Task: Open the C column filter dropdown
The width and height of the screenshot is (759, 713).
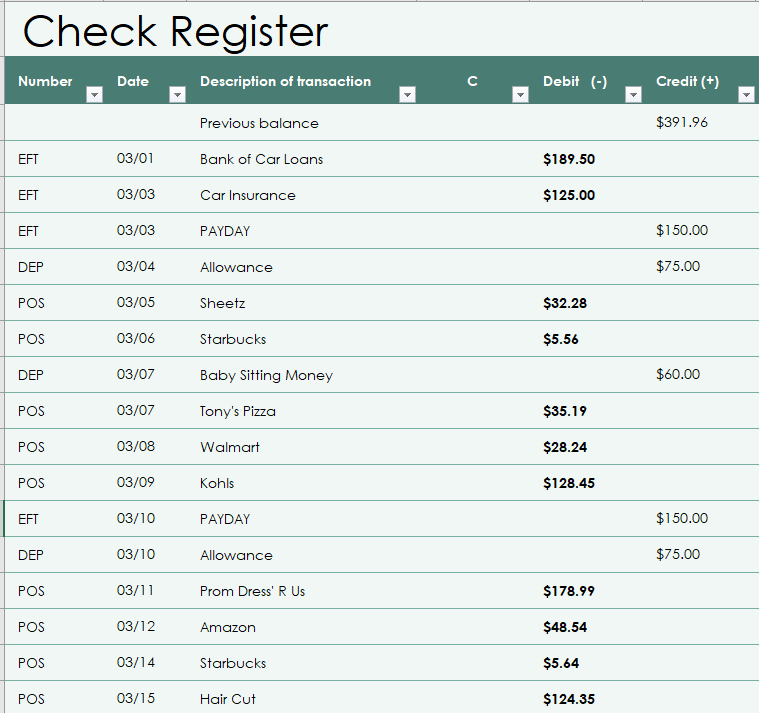Action: pyautogui.click(x=520, y=94)
